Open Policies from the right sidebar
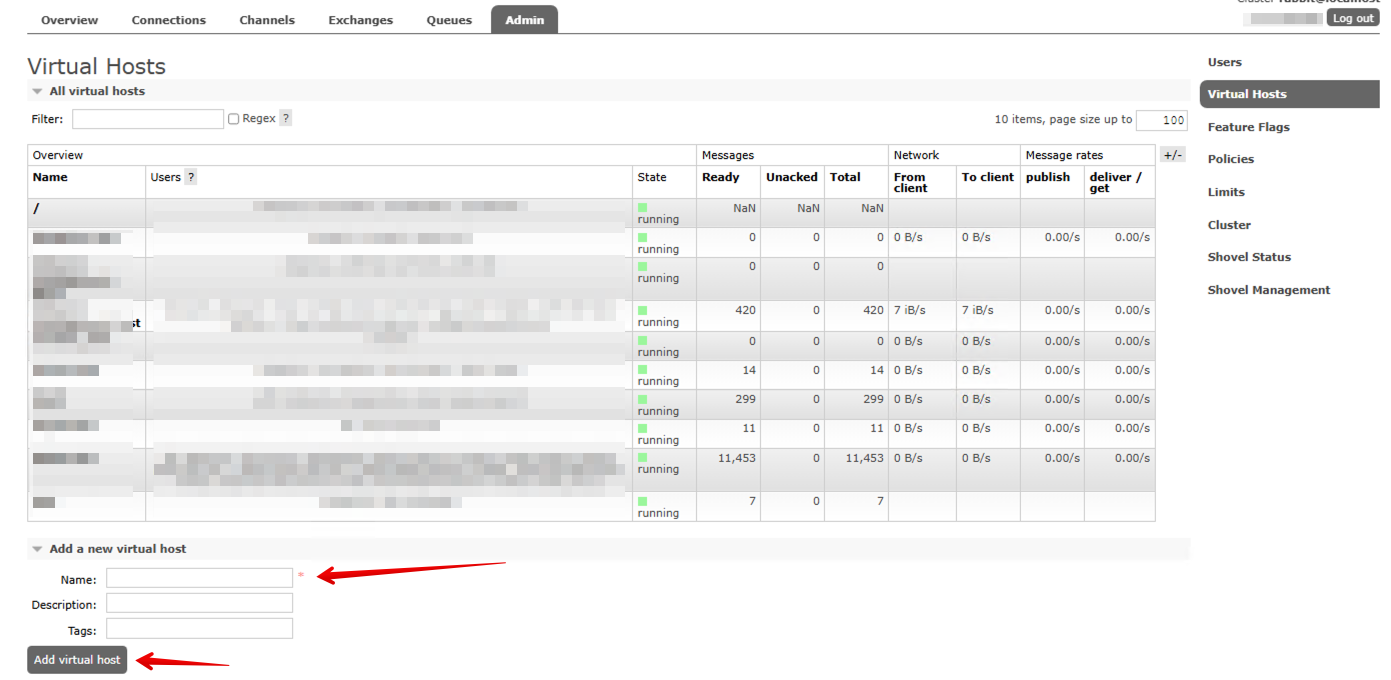1391x680 pixels. coord(1230,159)
